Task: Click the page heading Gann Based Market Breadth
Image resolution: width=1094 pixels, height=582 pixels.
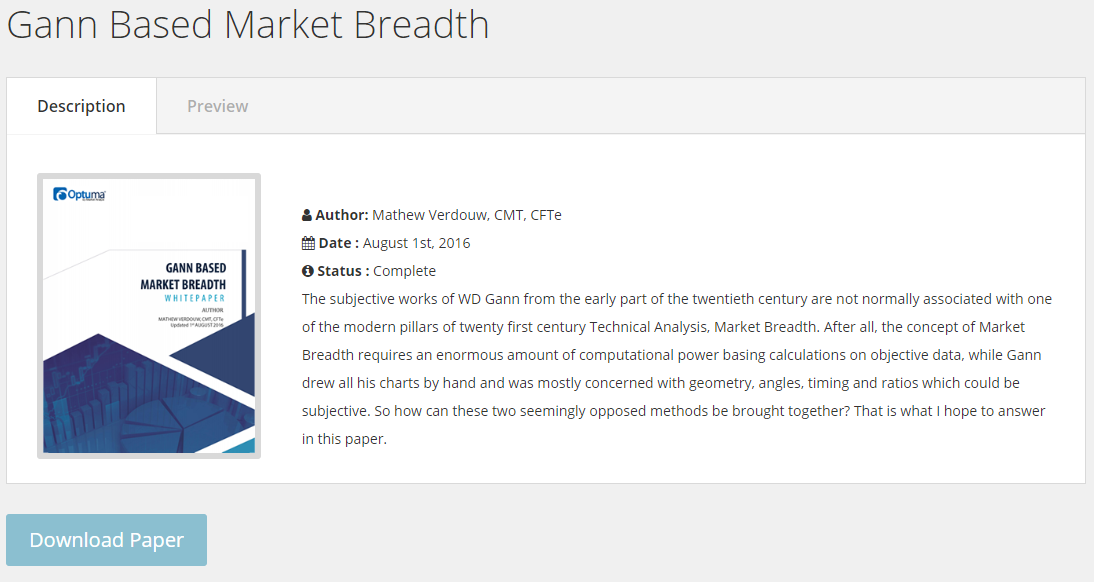Action: [247, 25]
